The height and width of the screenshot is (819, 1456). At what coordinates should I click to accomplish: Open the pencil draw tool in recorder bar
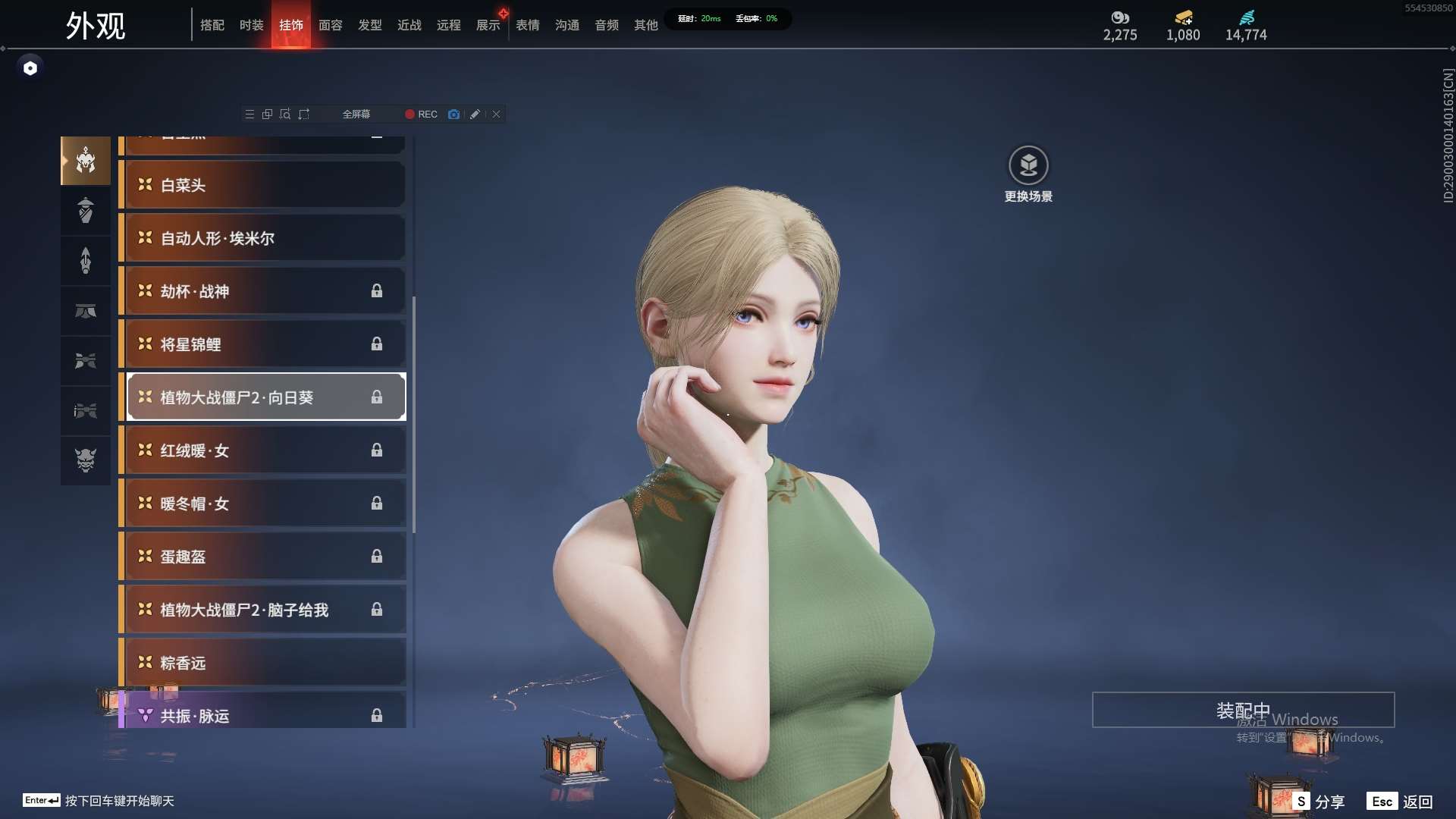click(x=475, y=115)
